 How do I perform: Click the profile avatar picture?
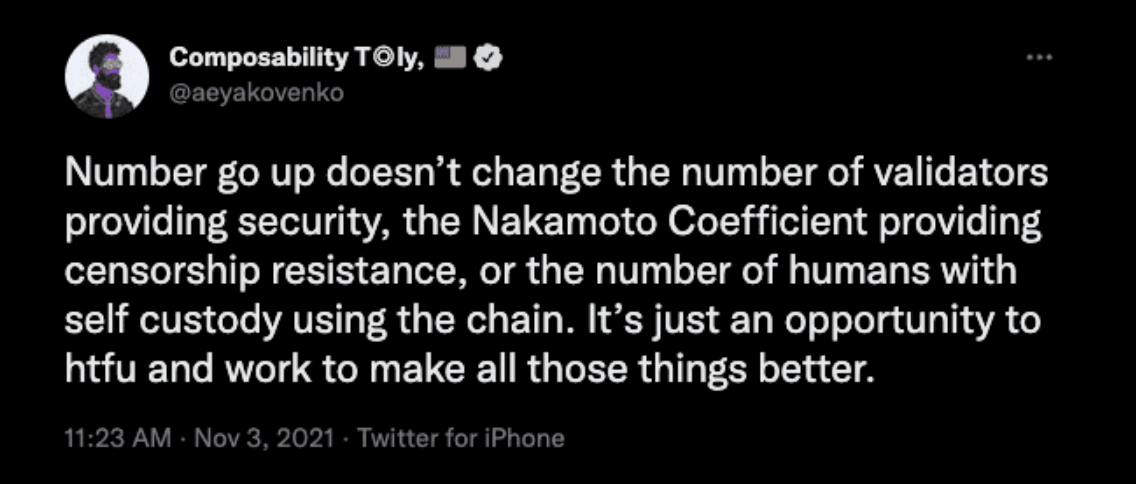[x=106, y=76]
